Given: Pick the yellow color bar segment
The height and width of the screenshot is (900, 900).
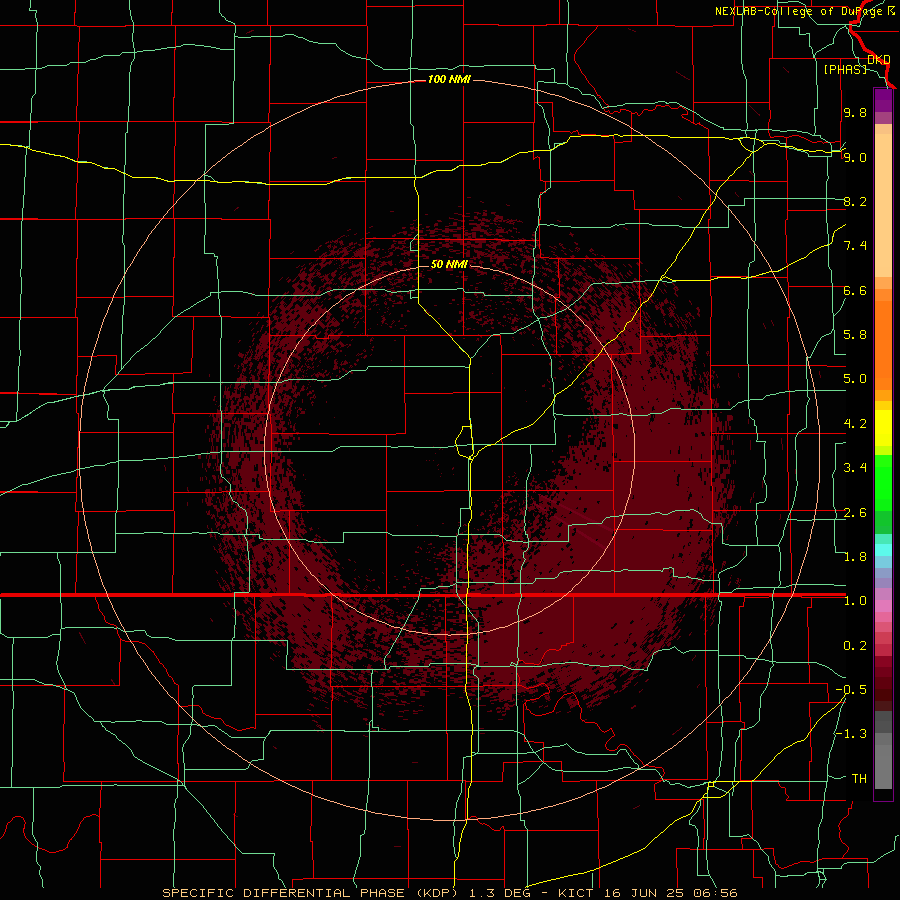Looking at the screenshot, I should point(883,428).
